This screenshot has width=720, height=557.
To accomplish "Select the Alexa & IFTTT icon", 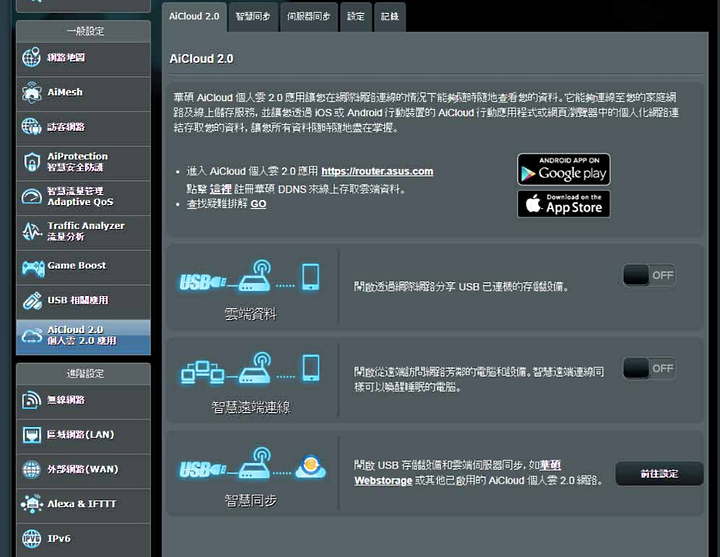I will point(31,504).
